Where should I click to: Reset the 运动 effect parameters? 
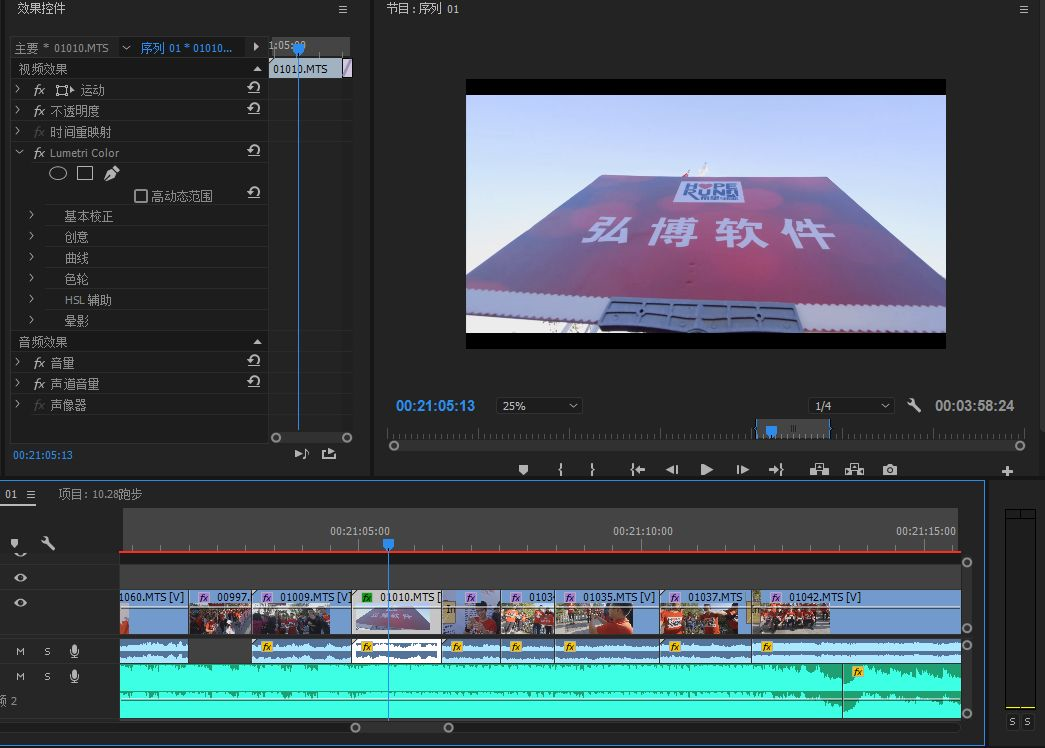[x=253, y=88]
